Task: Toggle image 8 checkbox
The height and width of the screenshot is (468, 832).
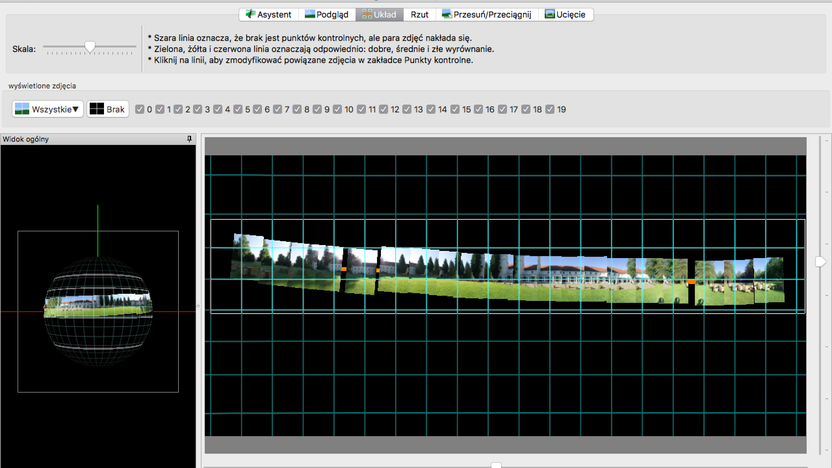Action: pyautogui.click(x=297, y=109)
